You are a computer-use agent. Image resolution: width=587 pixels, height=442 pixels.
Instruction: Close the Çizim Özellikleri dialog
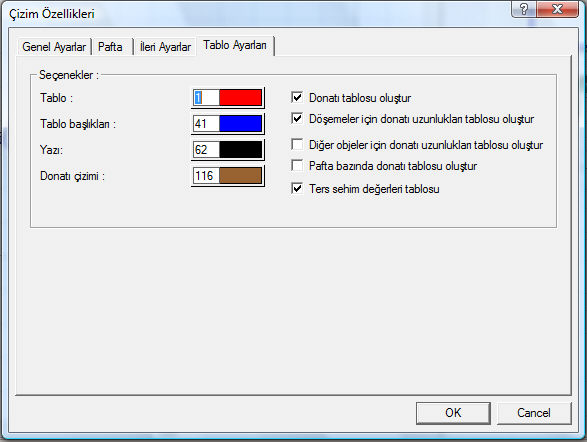(557, 9)
